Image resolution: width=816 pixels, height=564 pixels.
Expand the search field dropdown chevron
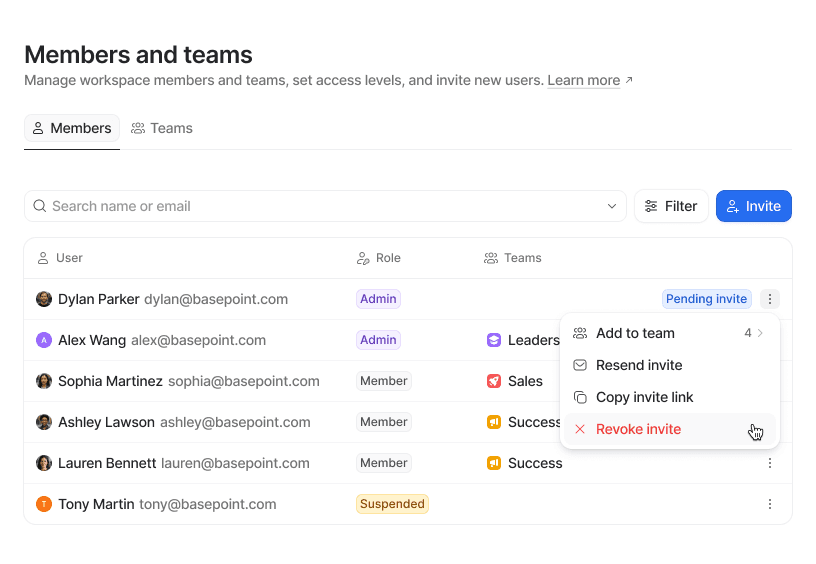[612, 206]
